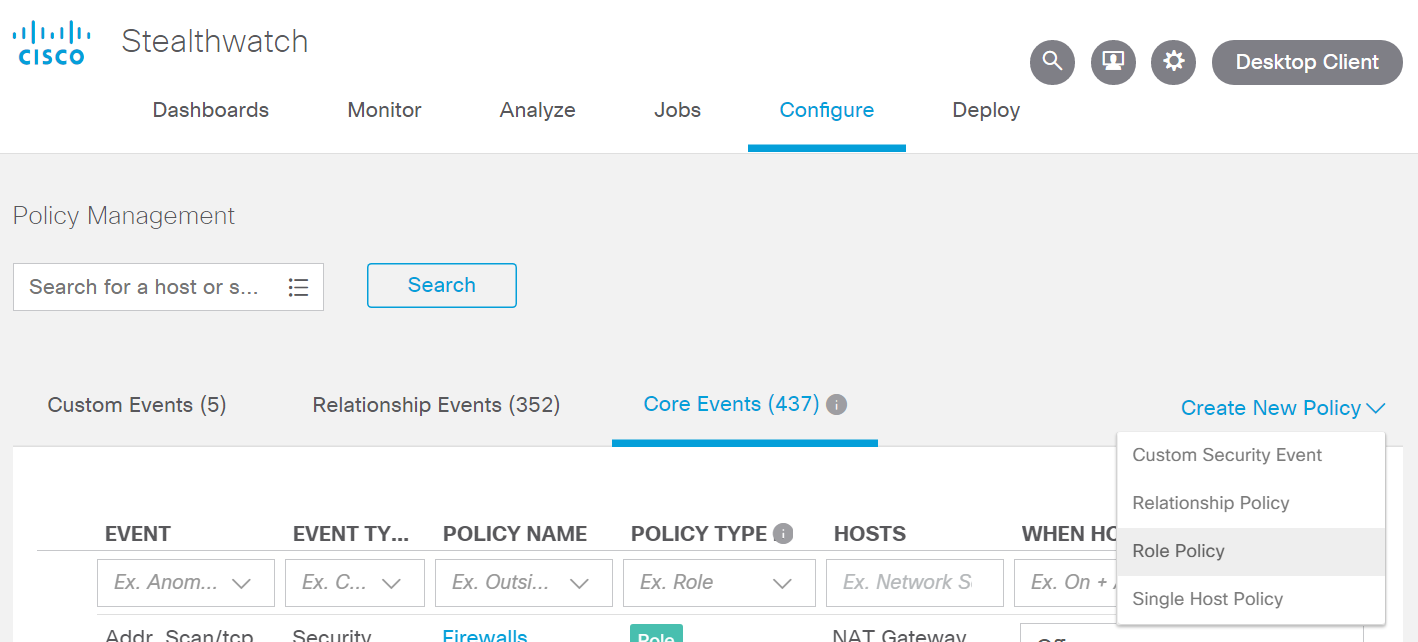Click the Hosts filter input field
The height and width of the screenshot is (642, 1418).
point(915,583)
